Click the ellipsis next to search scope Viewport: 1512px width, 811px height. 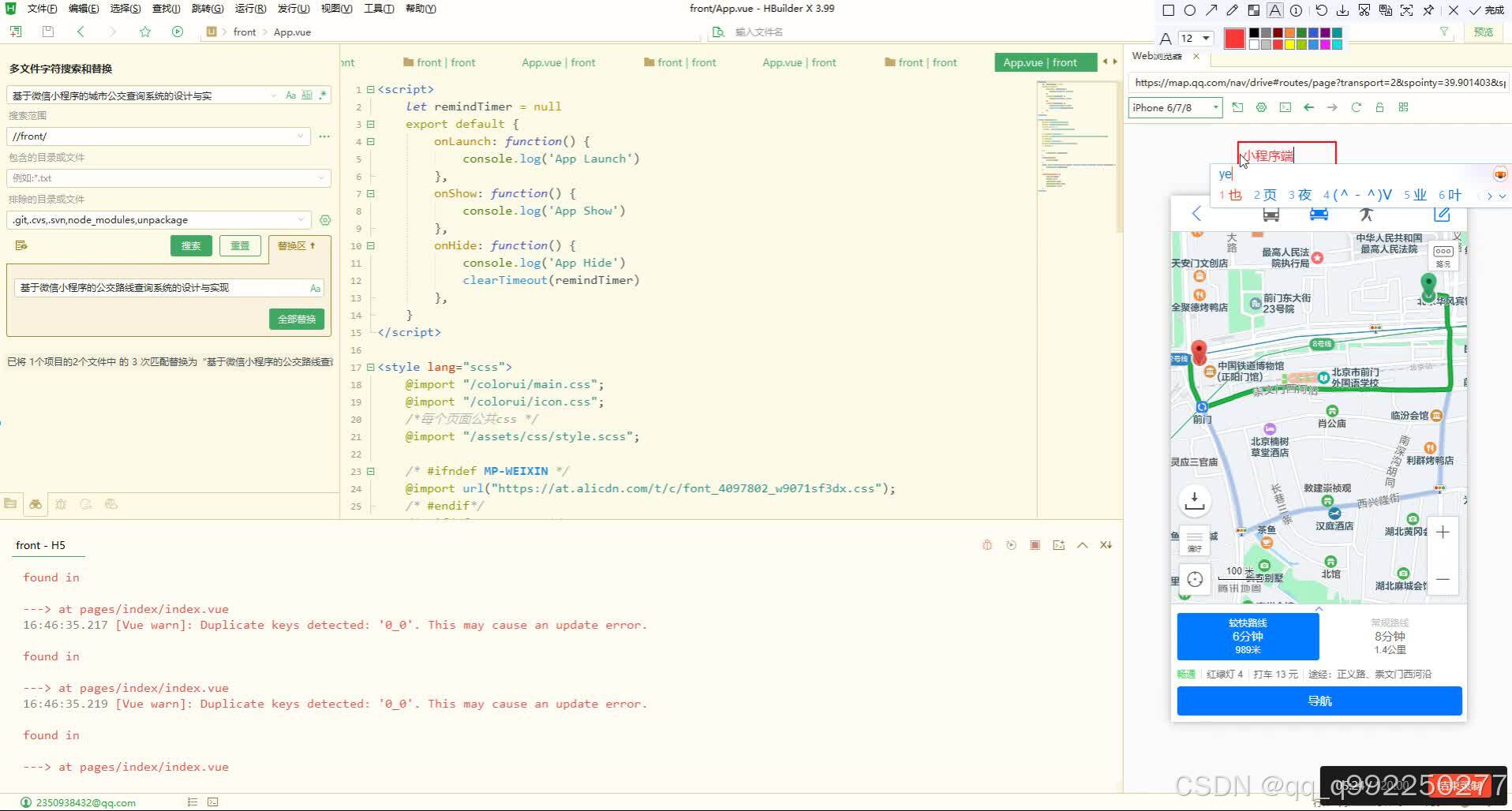coord(324,136)
